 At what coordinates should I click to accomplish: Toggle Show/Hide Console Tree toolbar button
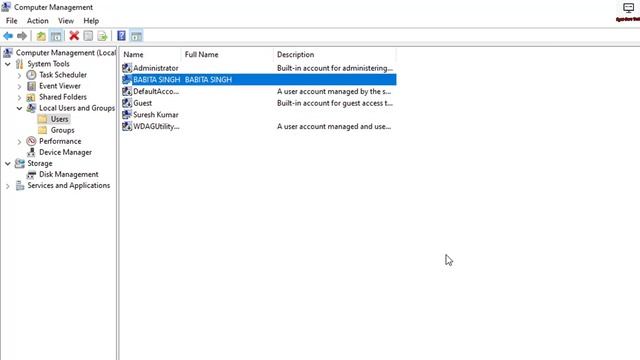pos(56,36)
